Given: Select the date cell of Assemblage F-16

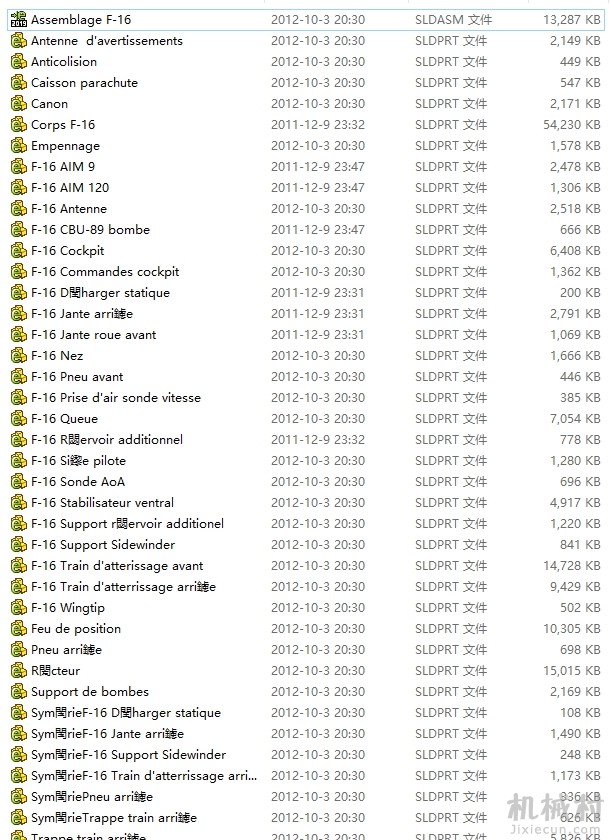Looking at the screenshot, I should pyautogui.click(x=318, y=20).
